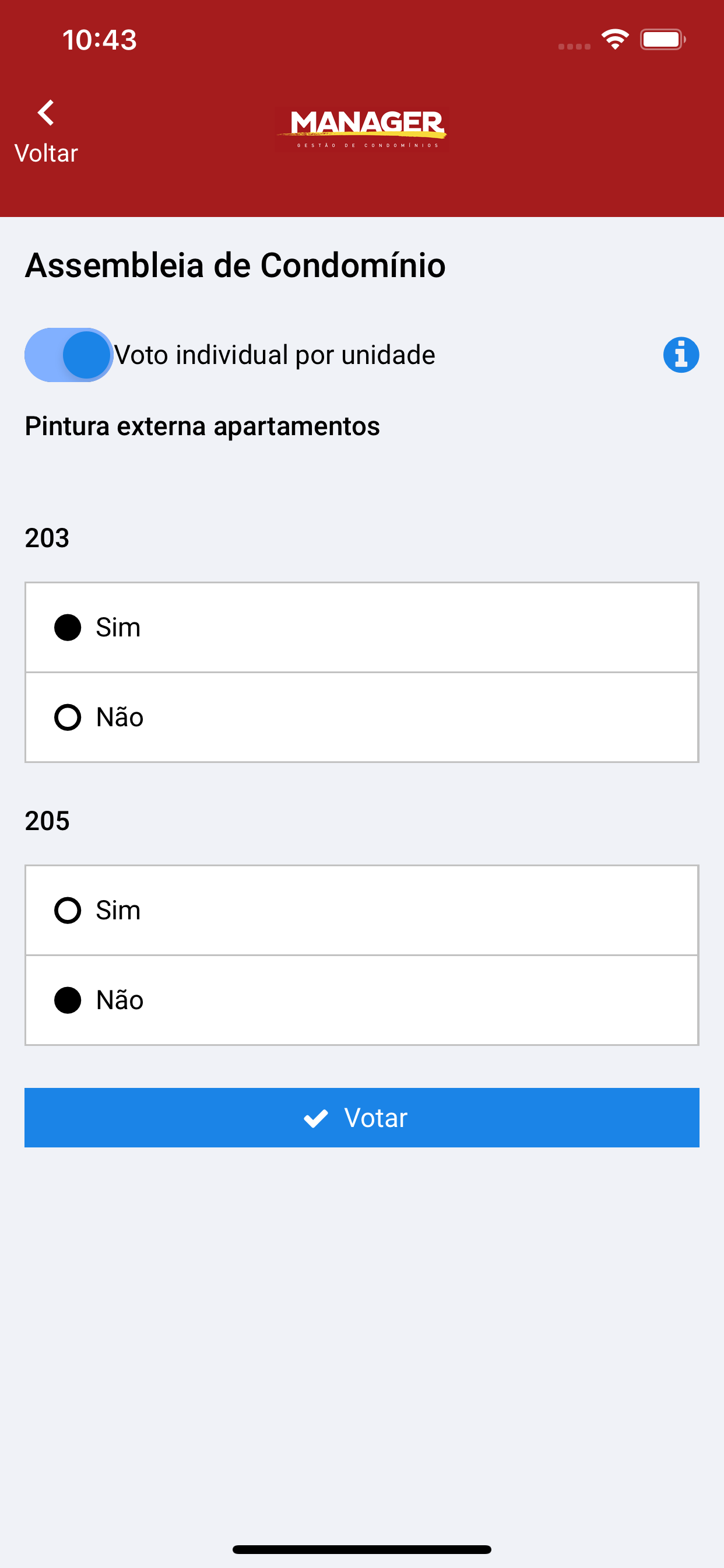Tap the back chevron arrow icon
This screenshot has width=724, height=1568.
coord(46,113)
